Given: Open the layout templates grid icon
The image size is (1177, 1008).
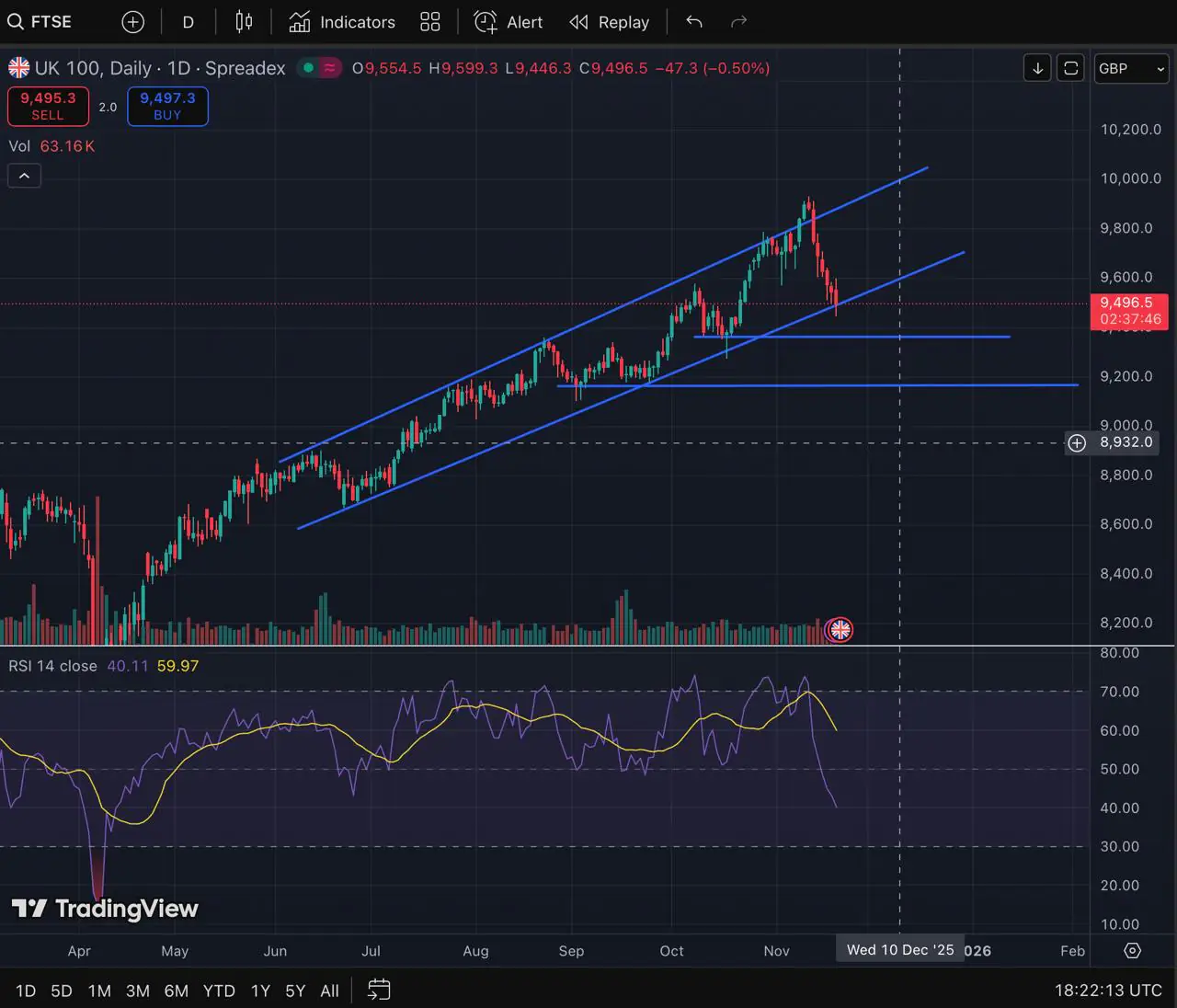Looking at the screenshot, I should point(430,22).
